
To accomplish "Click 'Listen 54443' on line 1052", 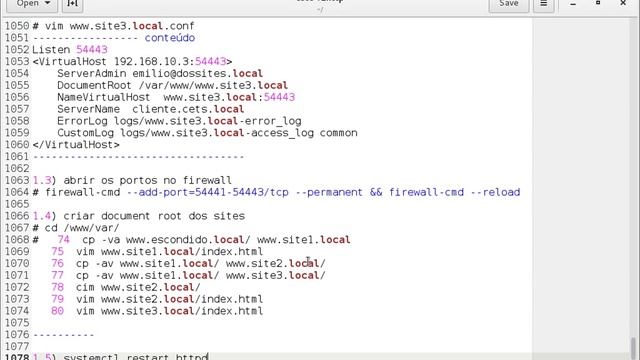I will (x=70, y=50).
